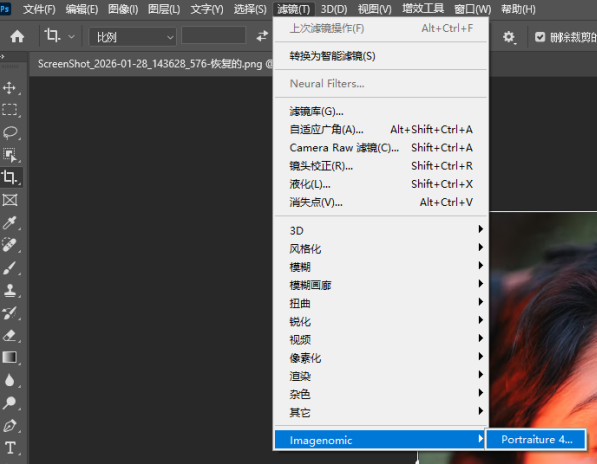
Task: Select the Spot Healing Brush tool
Action: pos(10,245)
